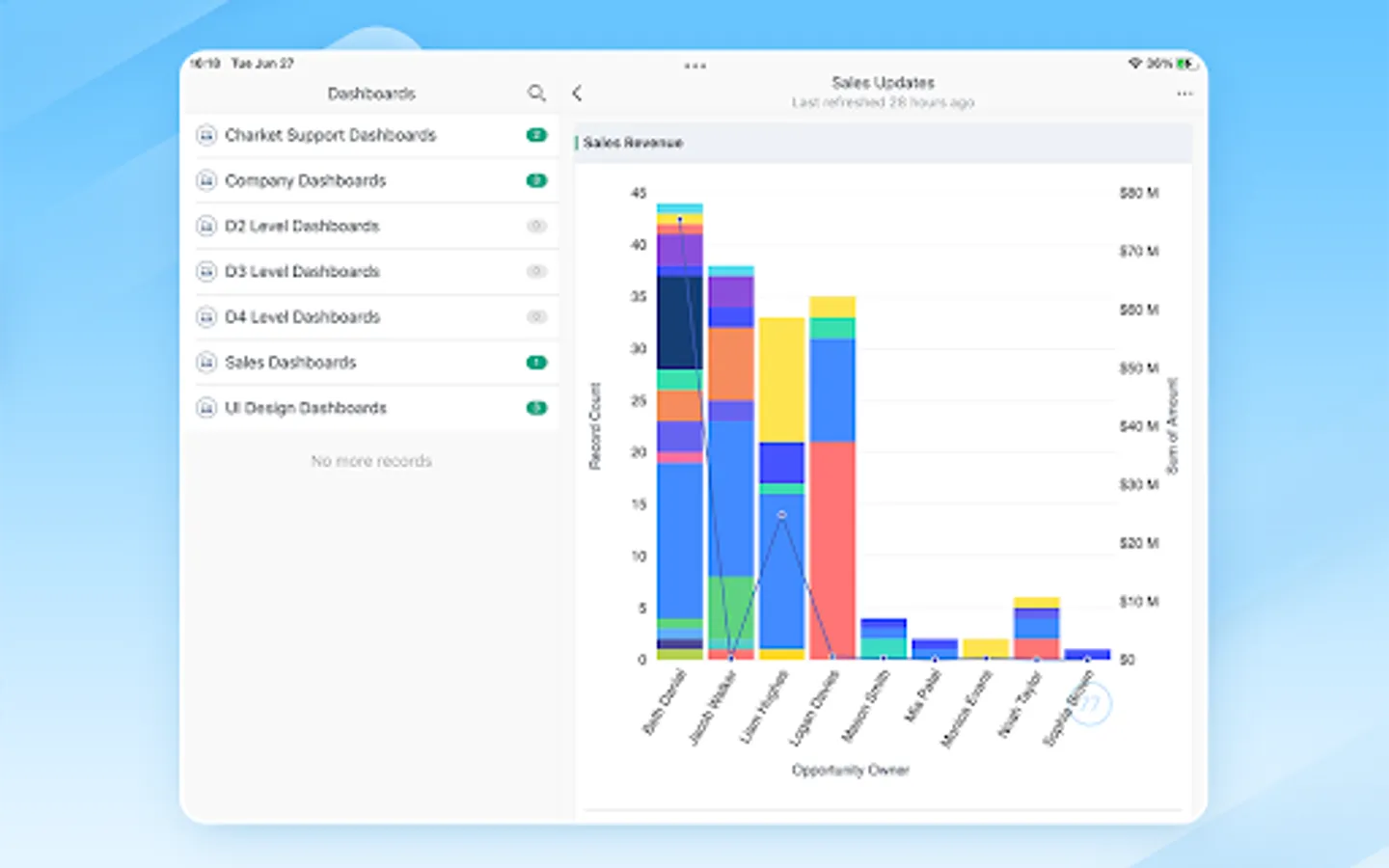Tap the green count badge on UI Design Dashboards

click(x=536, y=408)
